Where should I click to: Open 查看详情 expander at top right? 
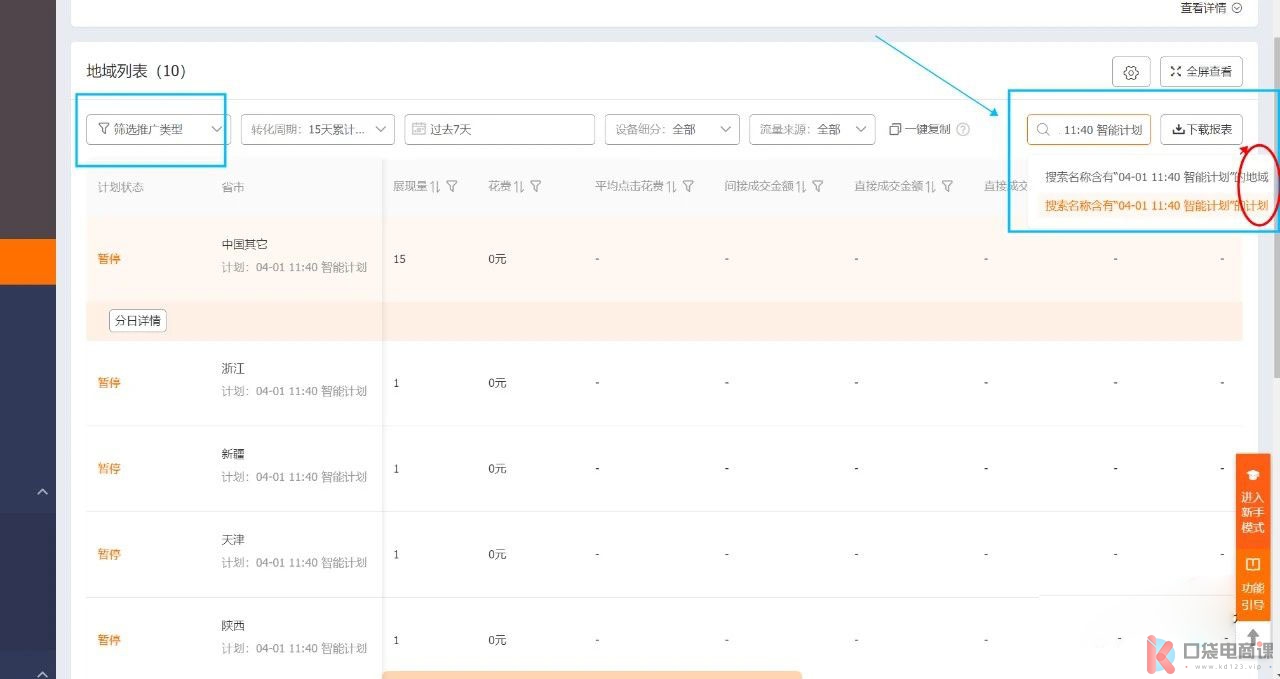coord(1210,8)
